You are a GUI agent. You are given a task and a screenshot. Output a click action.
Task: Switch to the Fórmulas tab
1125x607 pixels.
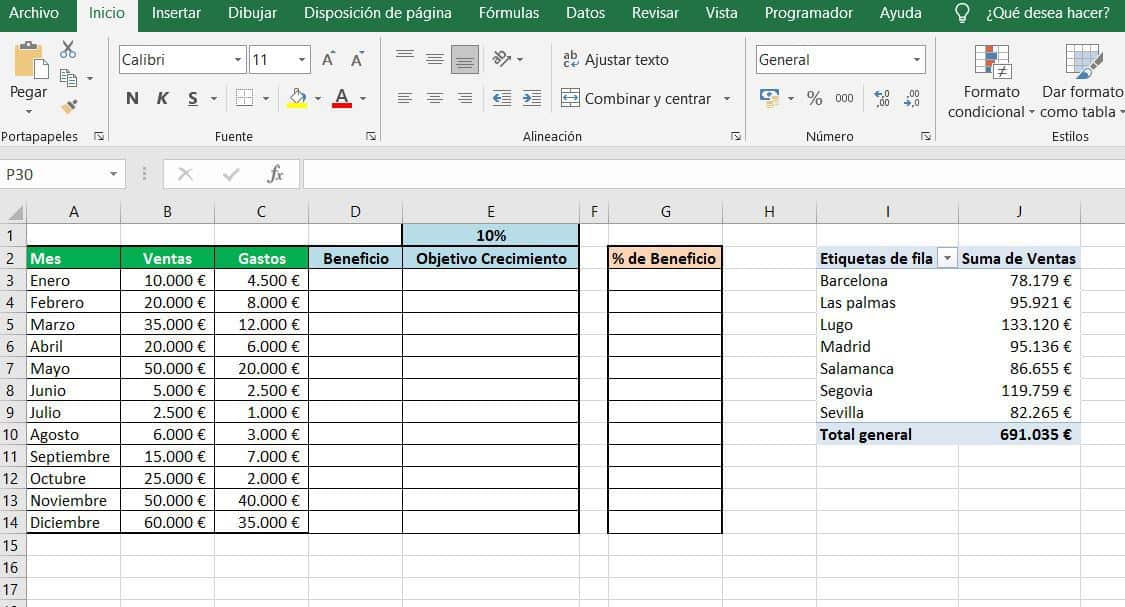[509, 13]
